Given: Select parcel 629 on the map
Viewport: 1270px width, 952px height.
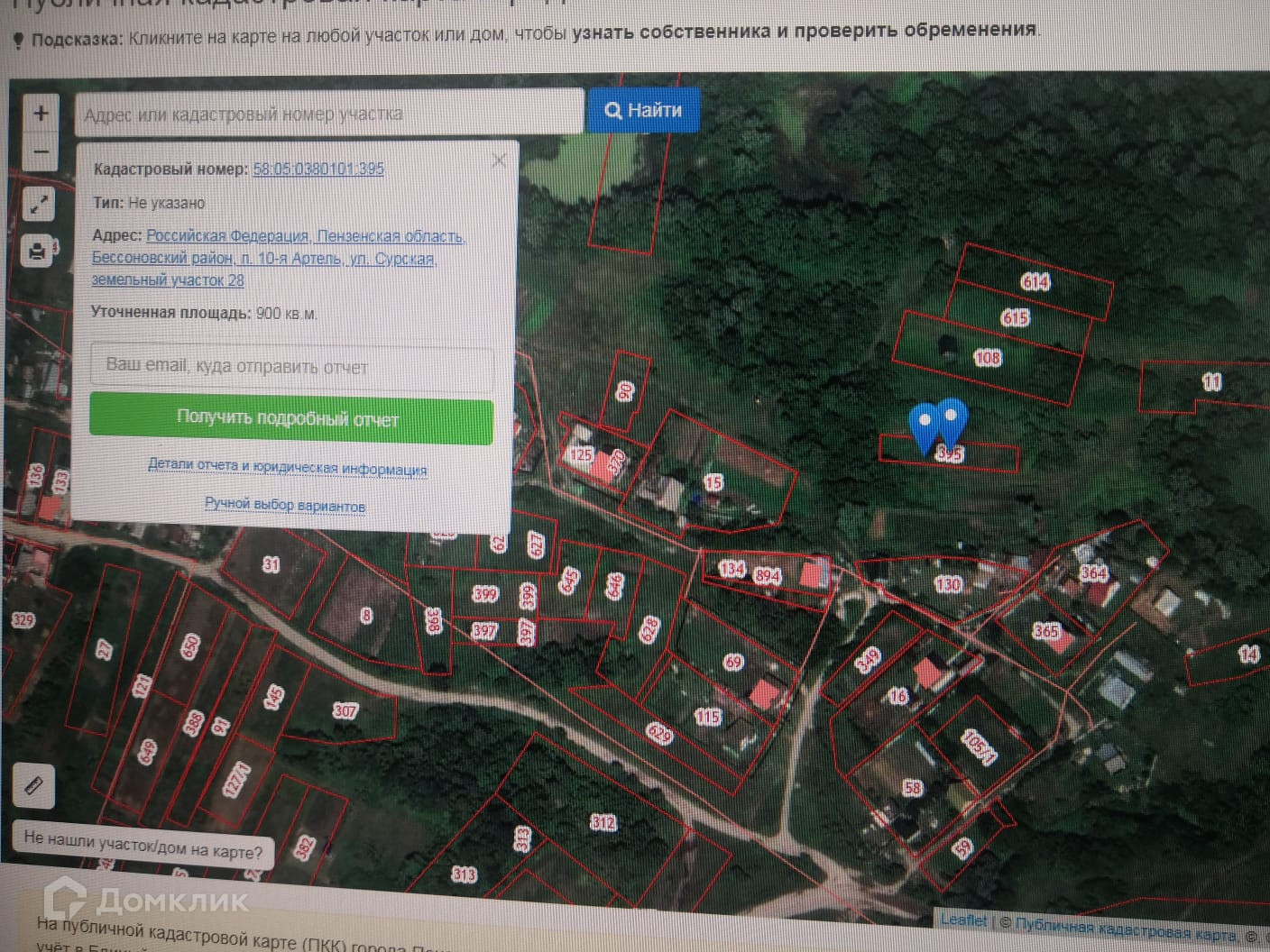Looking at the screenshot, I should (x=660, y=735).
